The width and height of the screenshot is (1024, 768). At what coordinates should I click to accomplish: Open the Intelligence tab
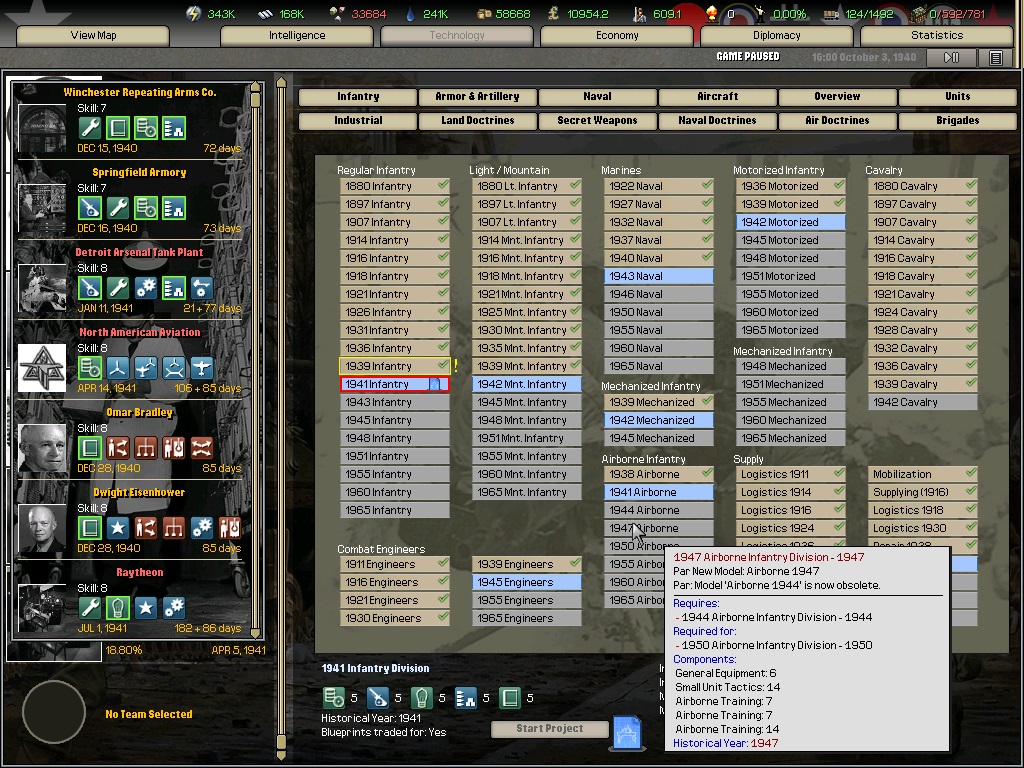point(297,35)
